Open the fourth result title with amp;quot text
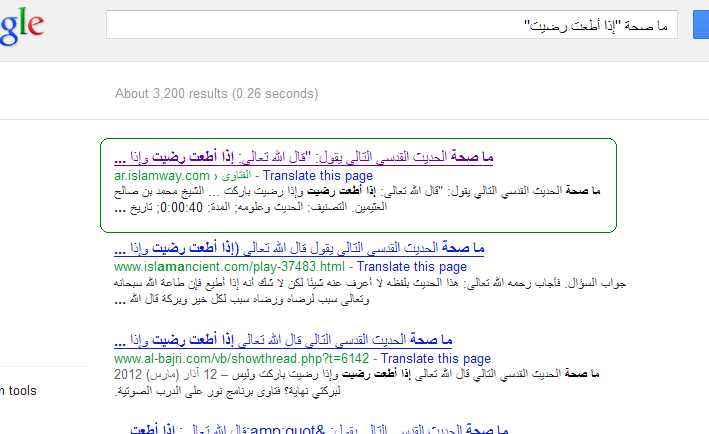Image resolution: width=709 pixels, height=434 pixels. (319, 429)
